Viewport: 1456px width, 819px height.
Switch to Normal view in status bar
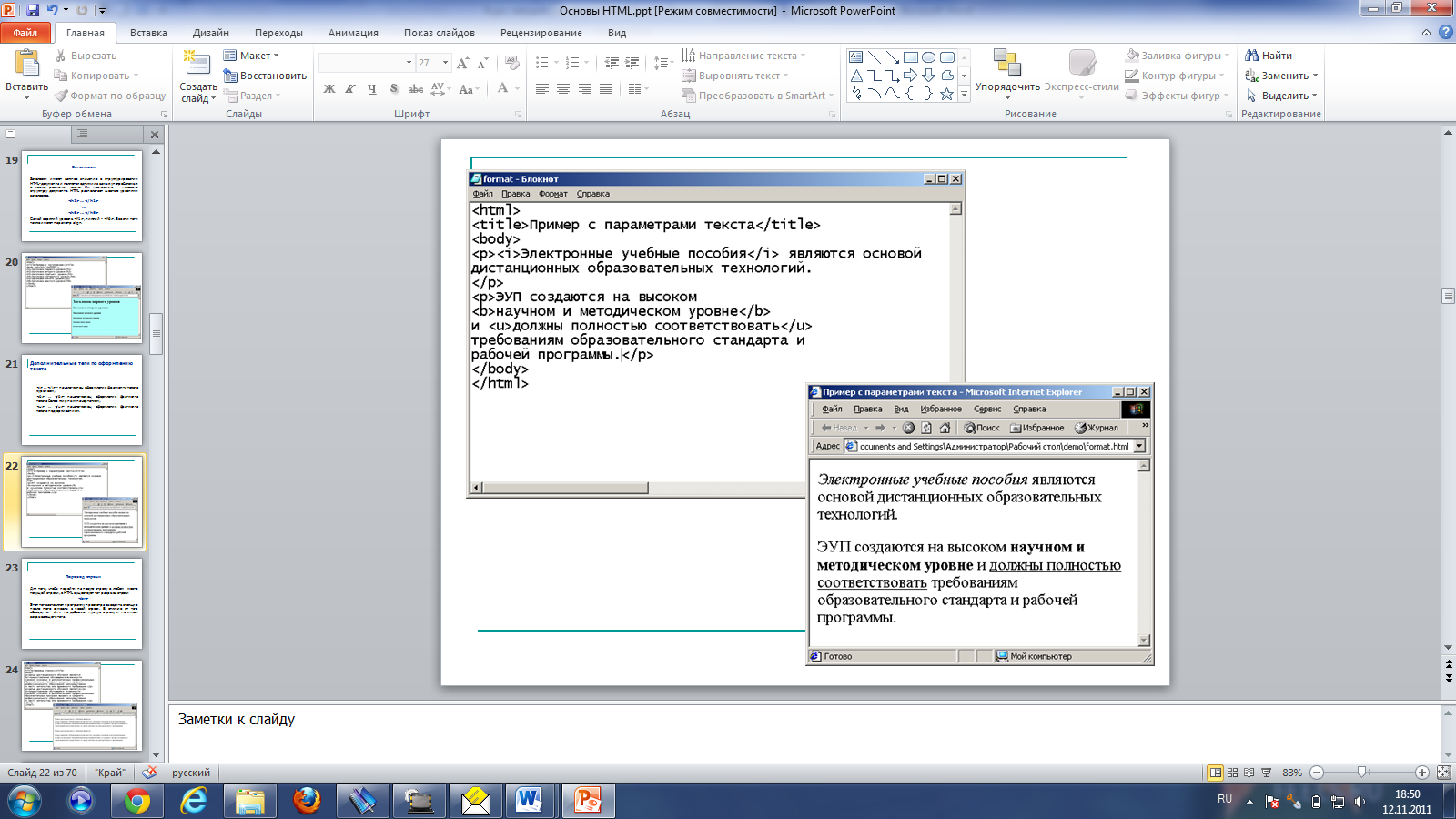click(1215, 773)
